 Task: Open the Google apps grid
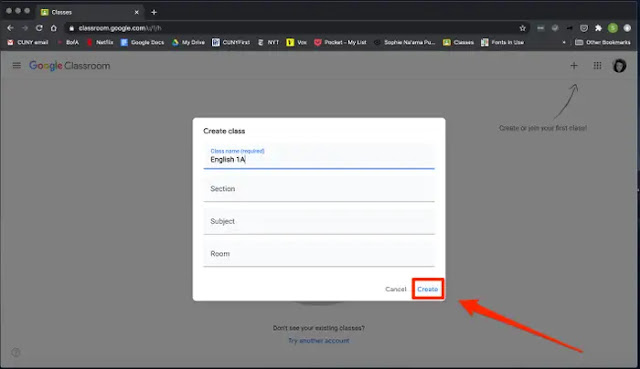point(597,65)
